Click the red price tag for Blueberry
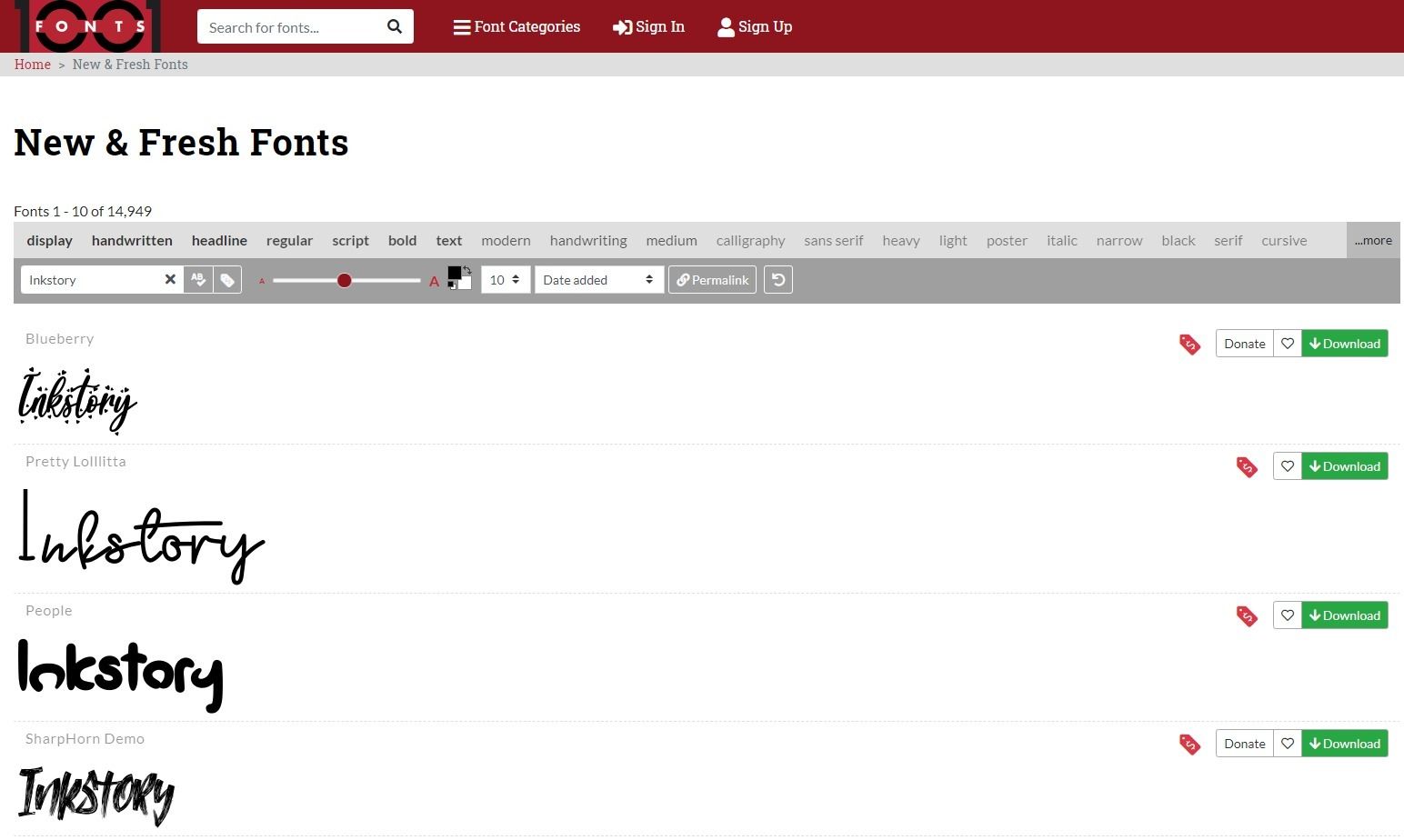This screenshot has height=840, width=1404. pos(1189,345)
